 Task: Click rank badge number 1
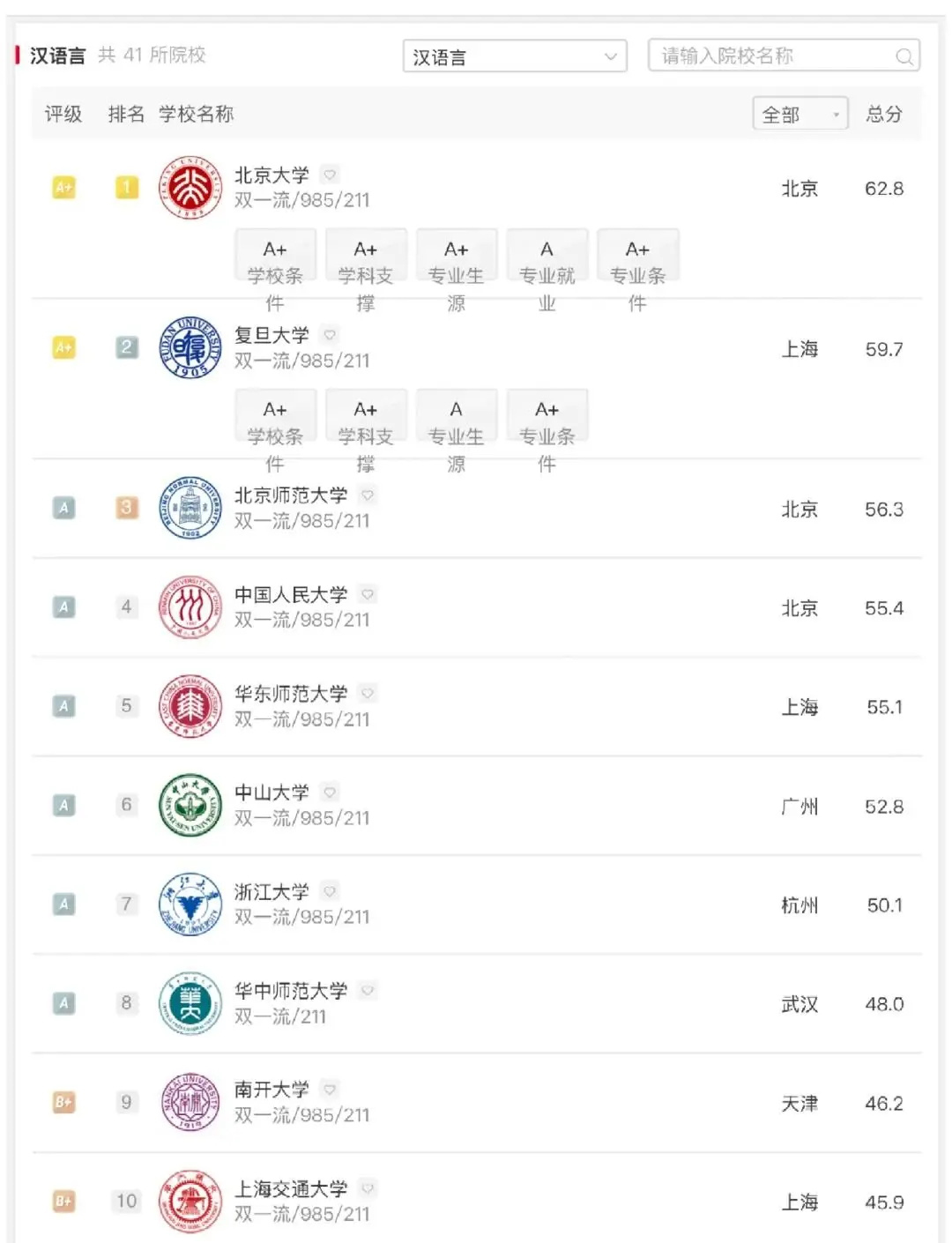[126, 186]
